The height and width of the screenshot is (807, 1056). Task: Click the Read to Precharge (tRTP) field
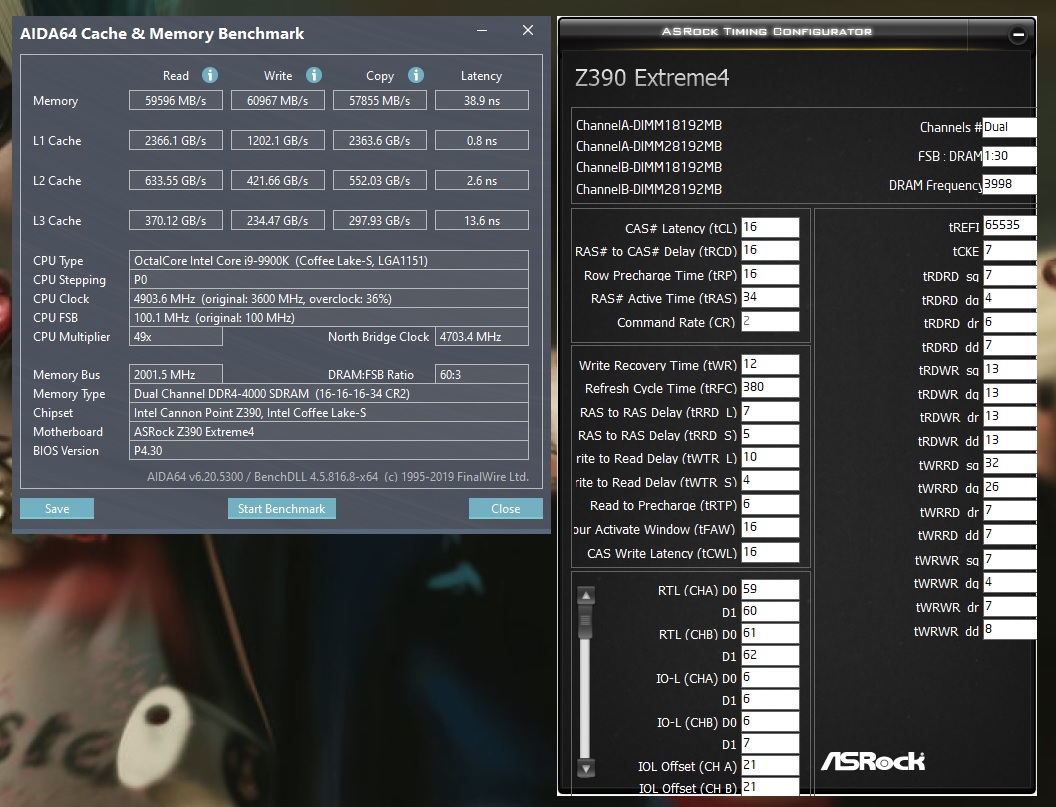770,505
